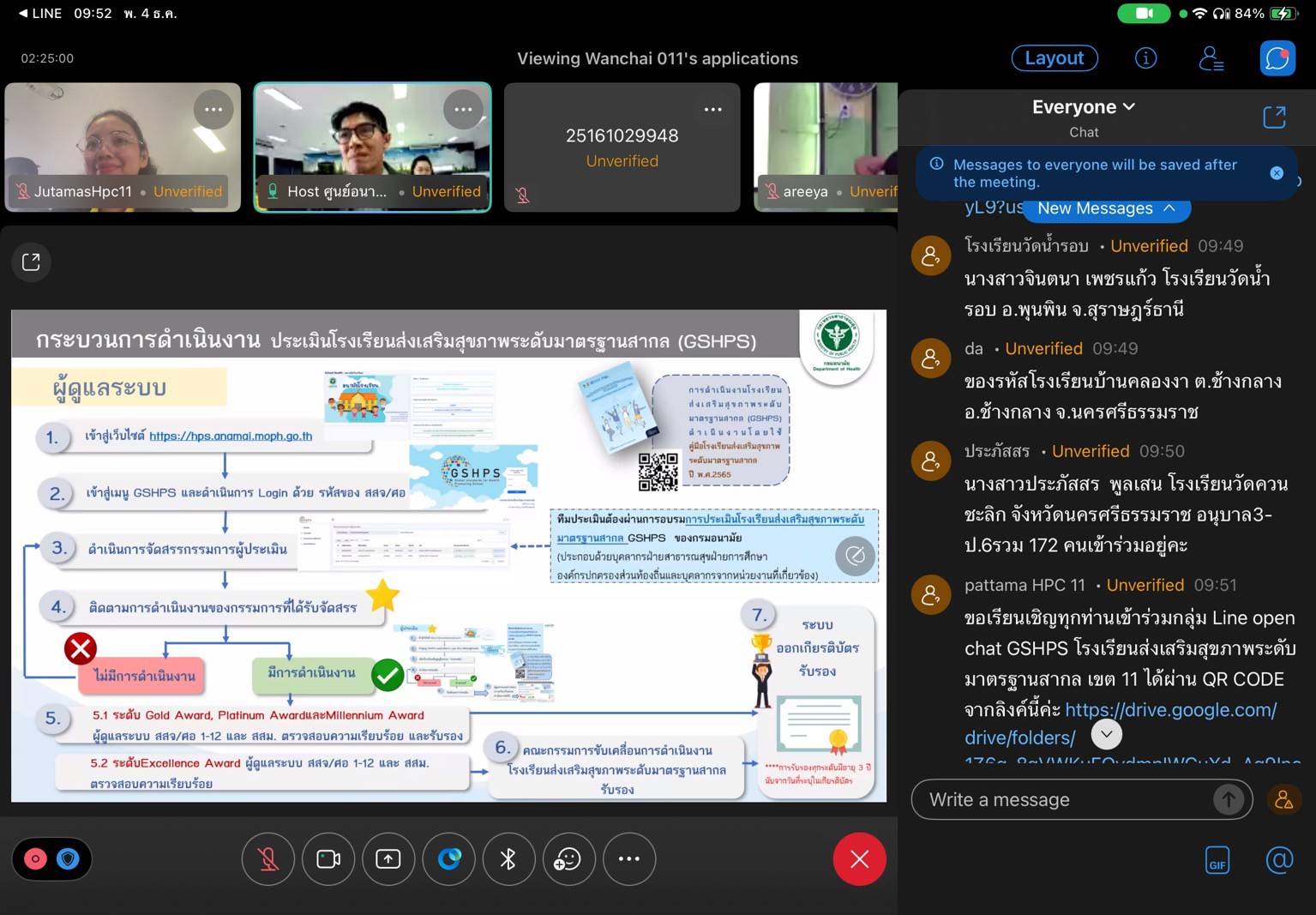The image size is (1316, 915).
Task: Click sender name 'pattama HPC 11'
Action: [1025, 585]
